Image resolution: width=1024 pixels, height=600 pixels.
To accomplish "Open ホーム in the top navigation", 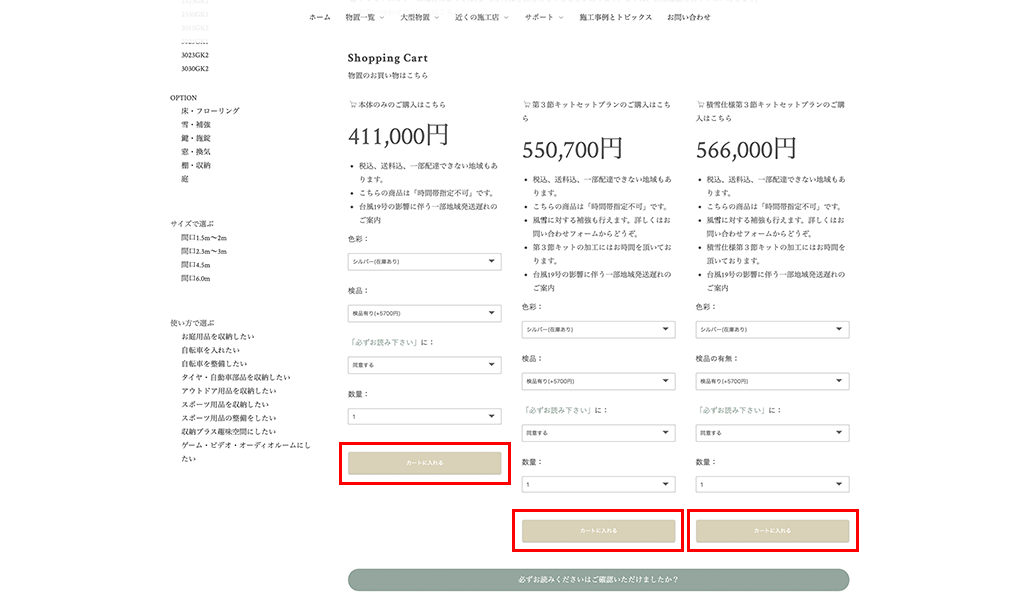I will tap(320, 18).
